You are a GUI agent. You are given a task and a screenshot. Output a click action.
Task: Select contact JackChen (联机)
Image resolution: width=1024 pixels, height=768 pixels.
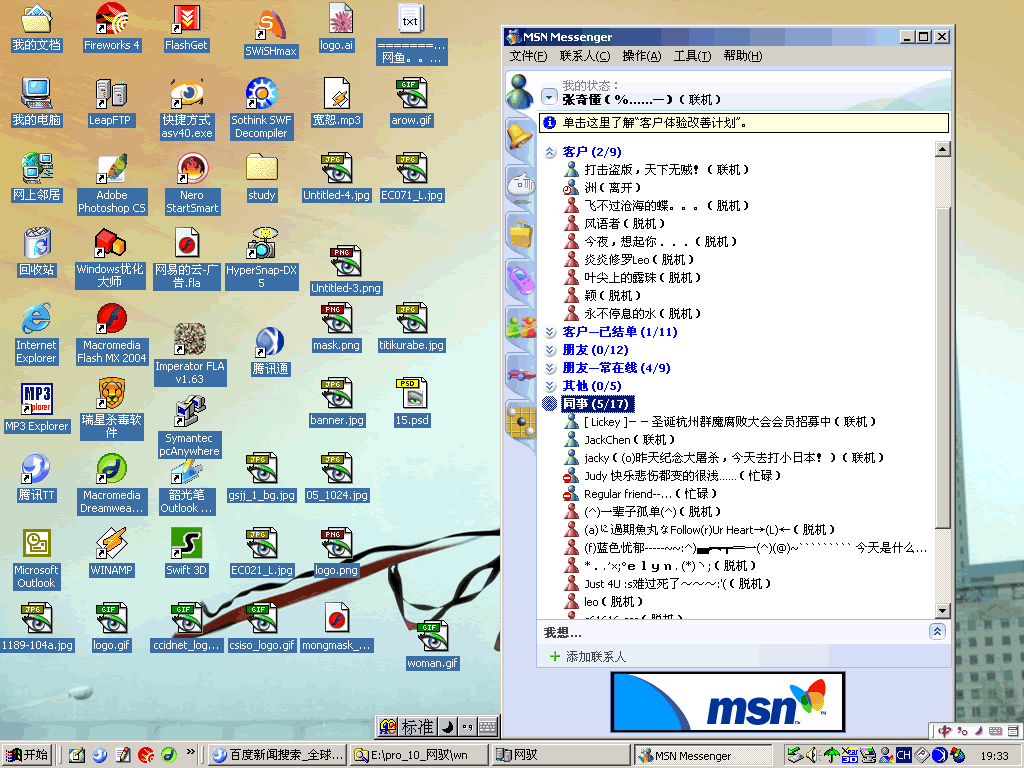(x=629, y=440)
